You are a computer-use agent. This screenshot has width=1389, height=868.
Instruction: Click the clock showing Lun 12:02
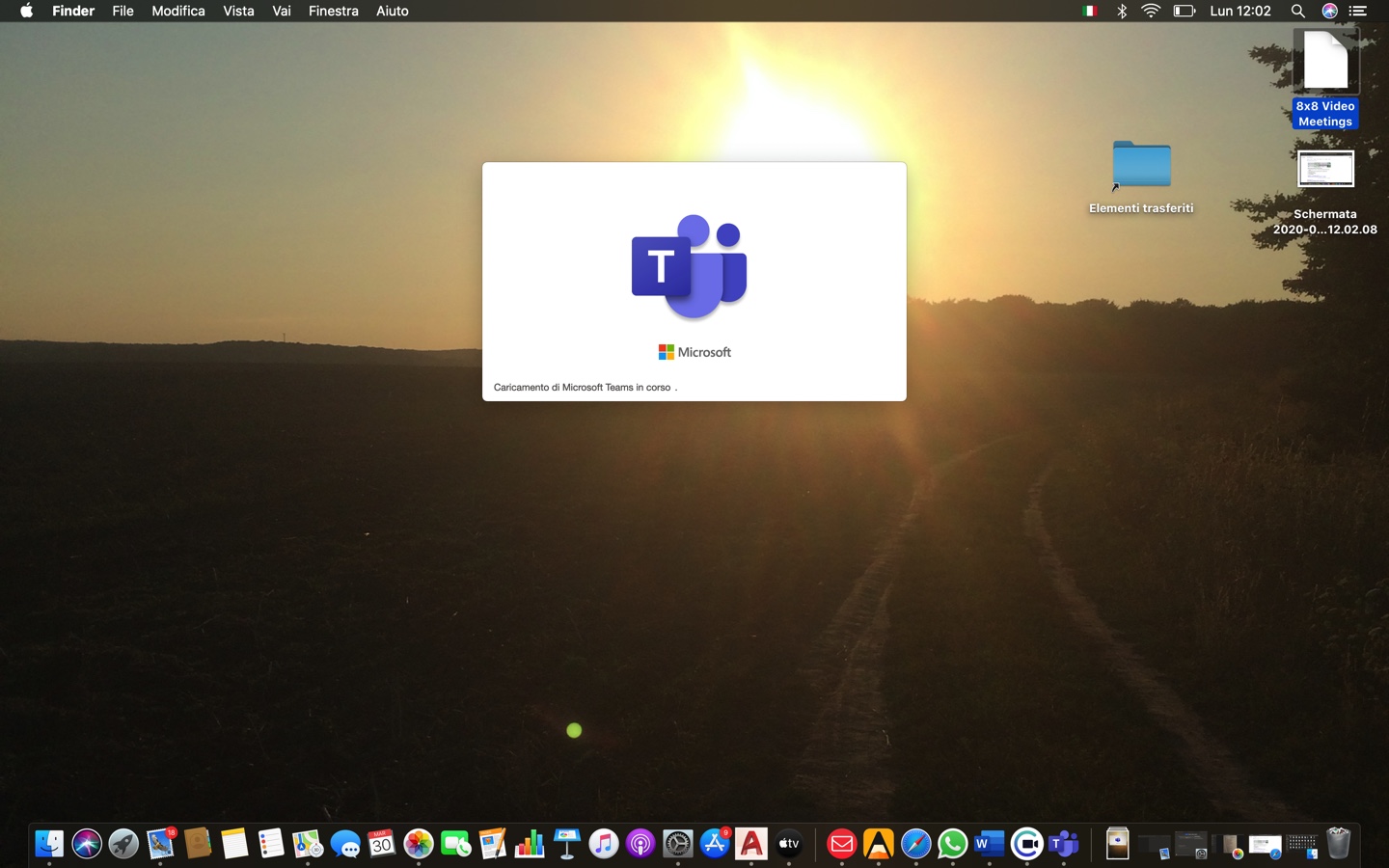point(1240,11)
